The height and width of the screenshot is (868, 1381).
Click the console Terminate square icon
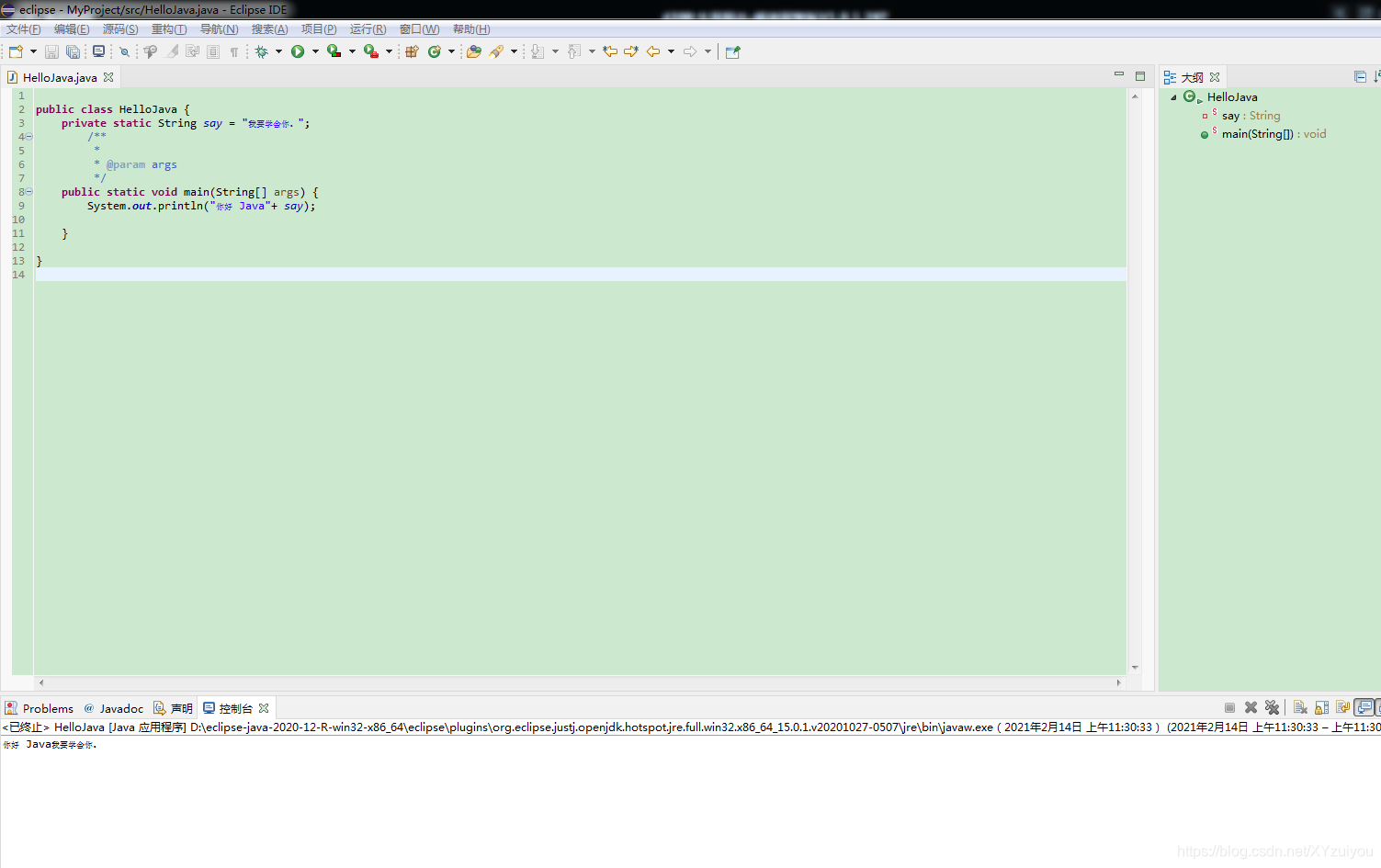pyautogui.click(x=1229, y=707)
